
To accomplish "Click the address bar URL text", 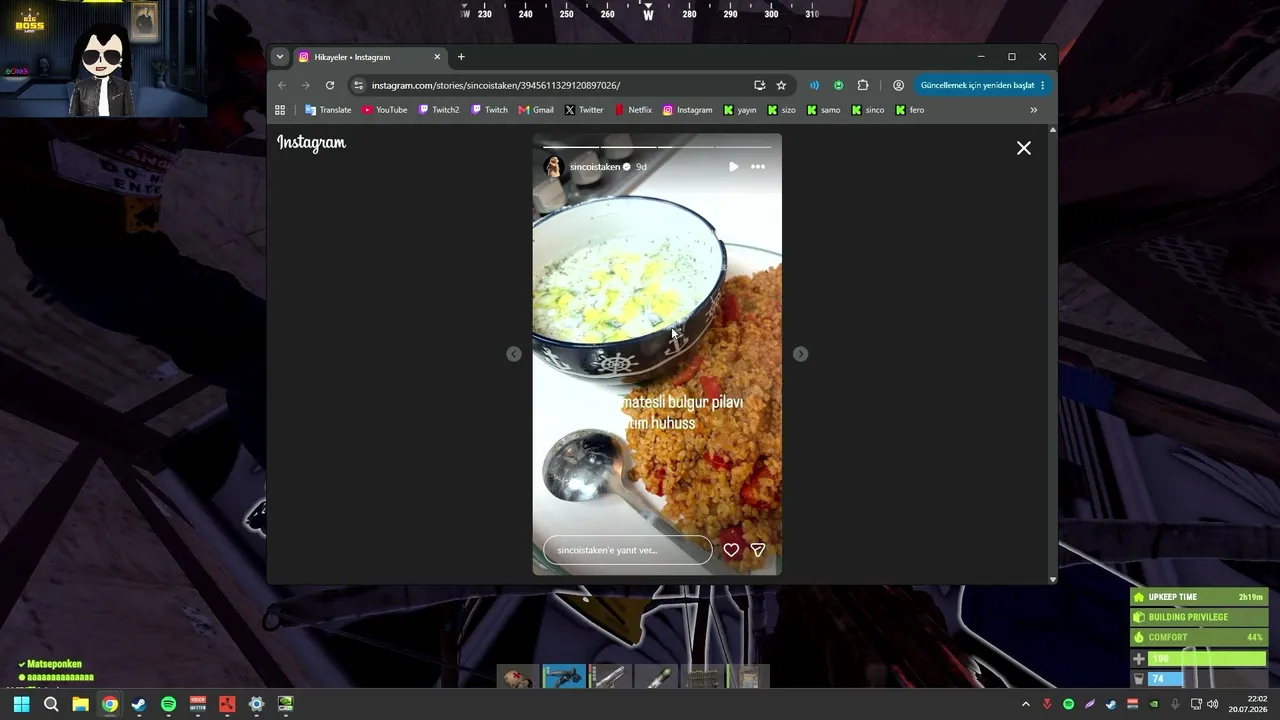I will pyautogui.click(x=496, y=85).
